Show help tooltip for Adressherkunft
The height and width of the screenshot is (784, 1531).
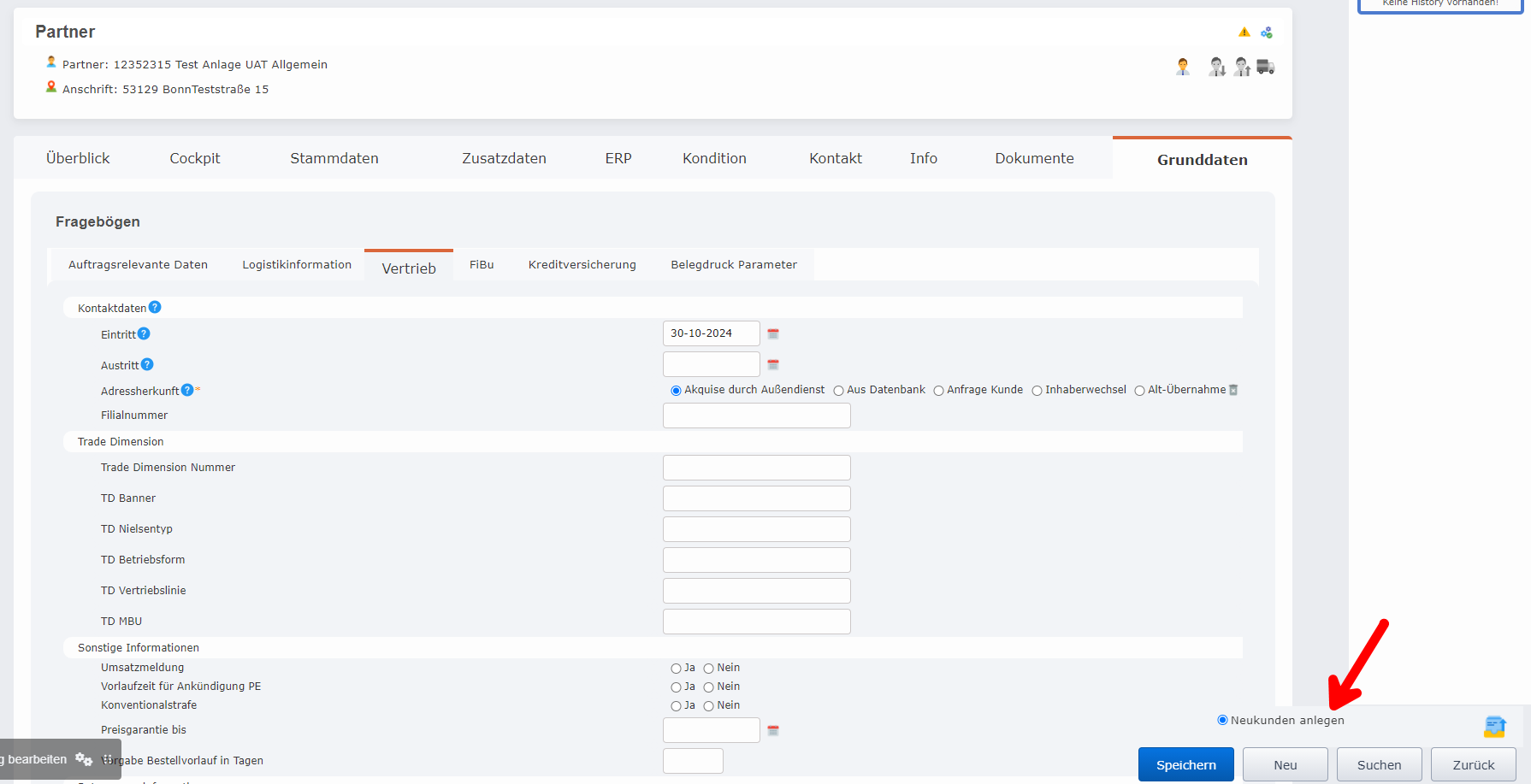tap(187, 390)
